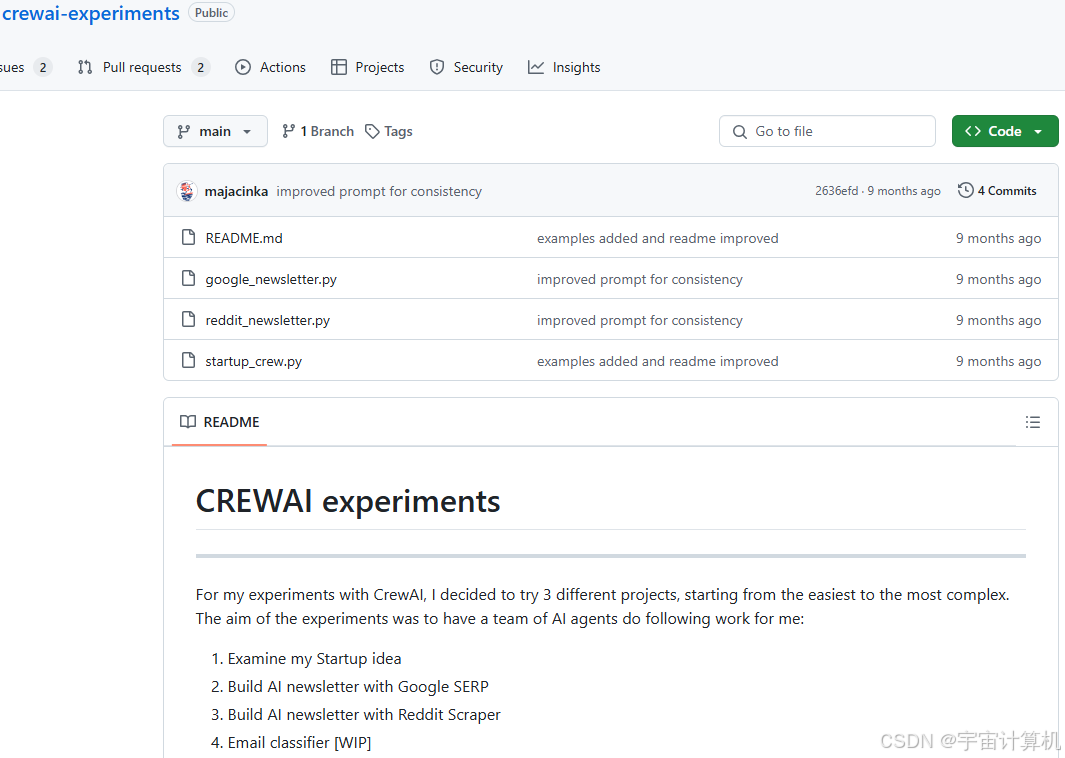The width and height of the screenshot is (1065, 758).
Task: Open the startup_crew.py file
Action: click(253, 361)
